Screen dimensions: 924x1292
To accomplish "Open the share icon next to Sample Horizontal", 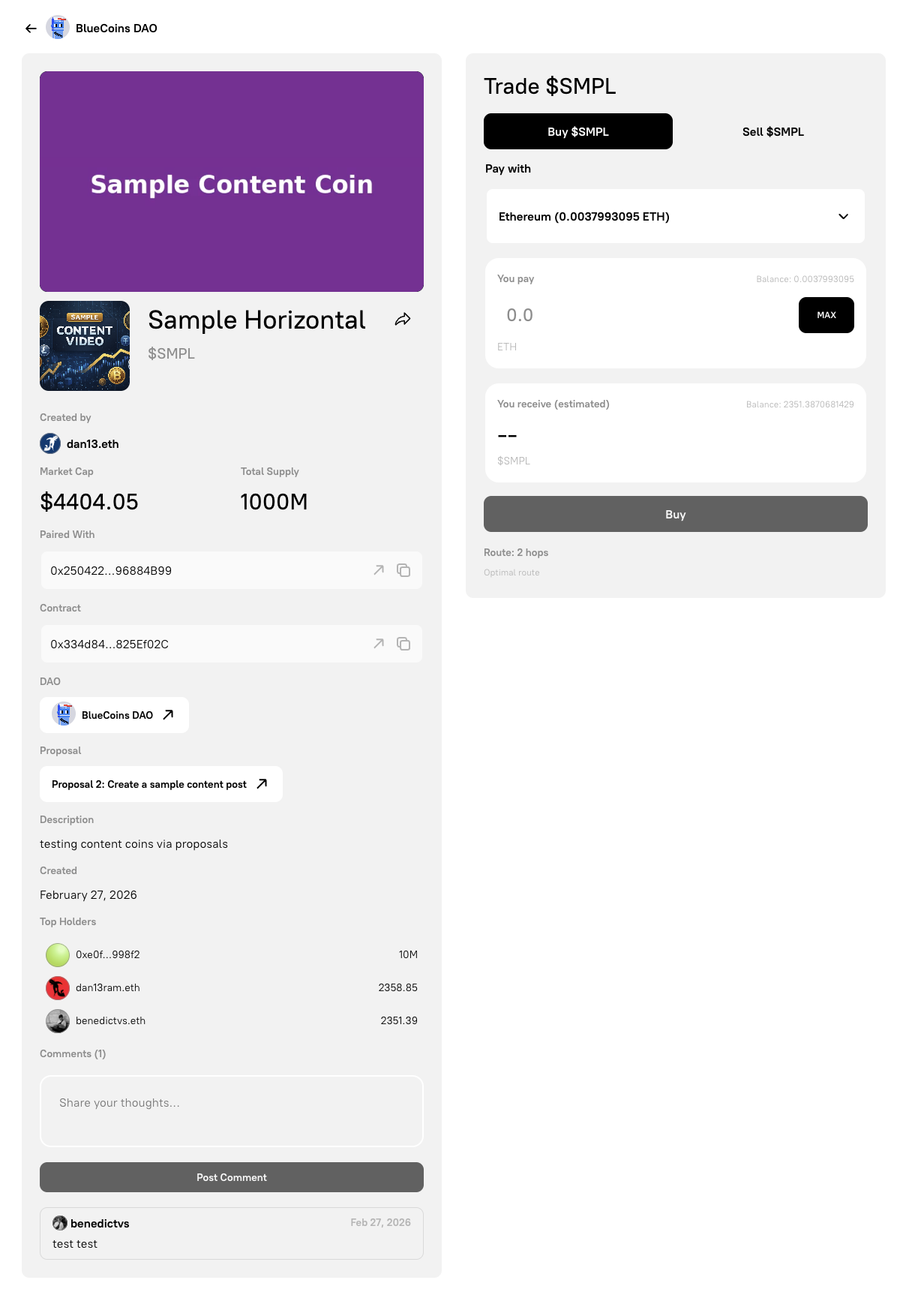I will point(403,318).
